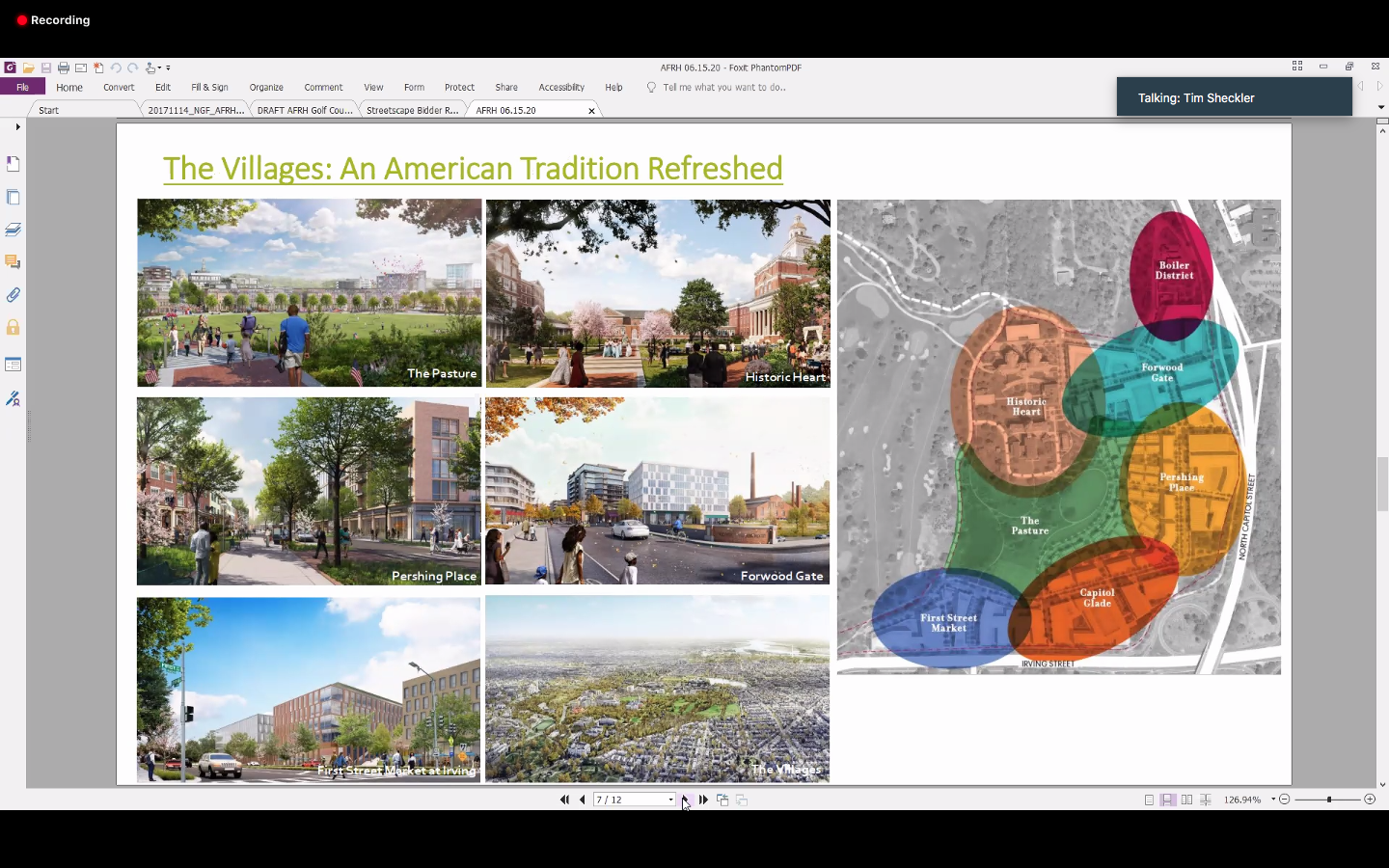Open the Comment ribbon tab
Image resolution: width=1389 pixels, height=868 pixels.
(323, 88)
